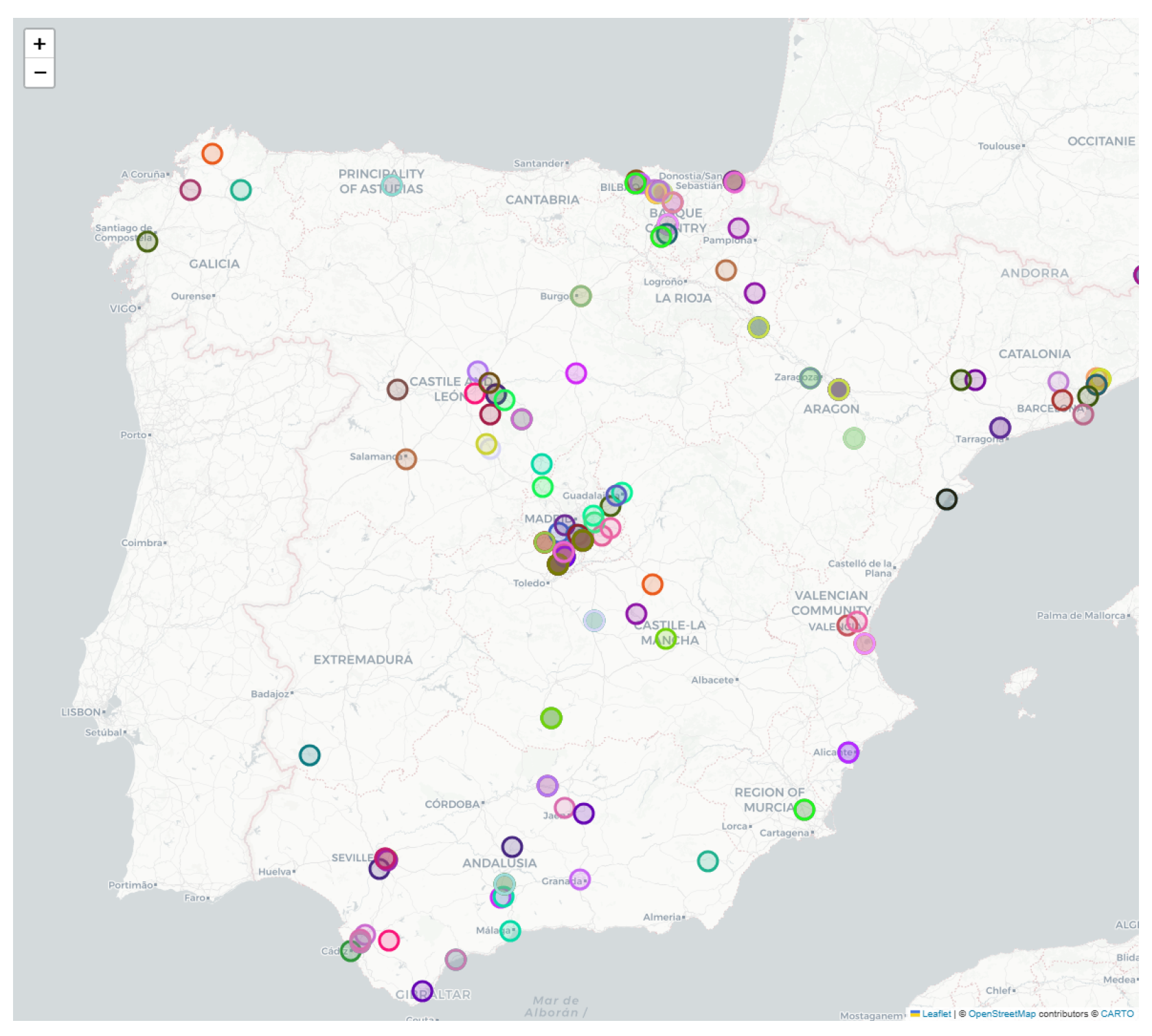The image size is (1152, 1036).
Task: Click the zoom out minus button
Action: click(x=40, y=73)
